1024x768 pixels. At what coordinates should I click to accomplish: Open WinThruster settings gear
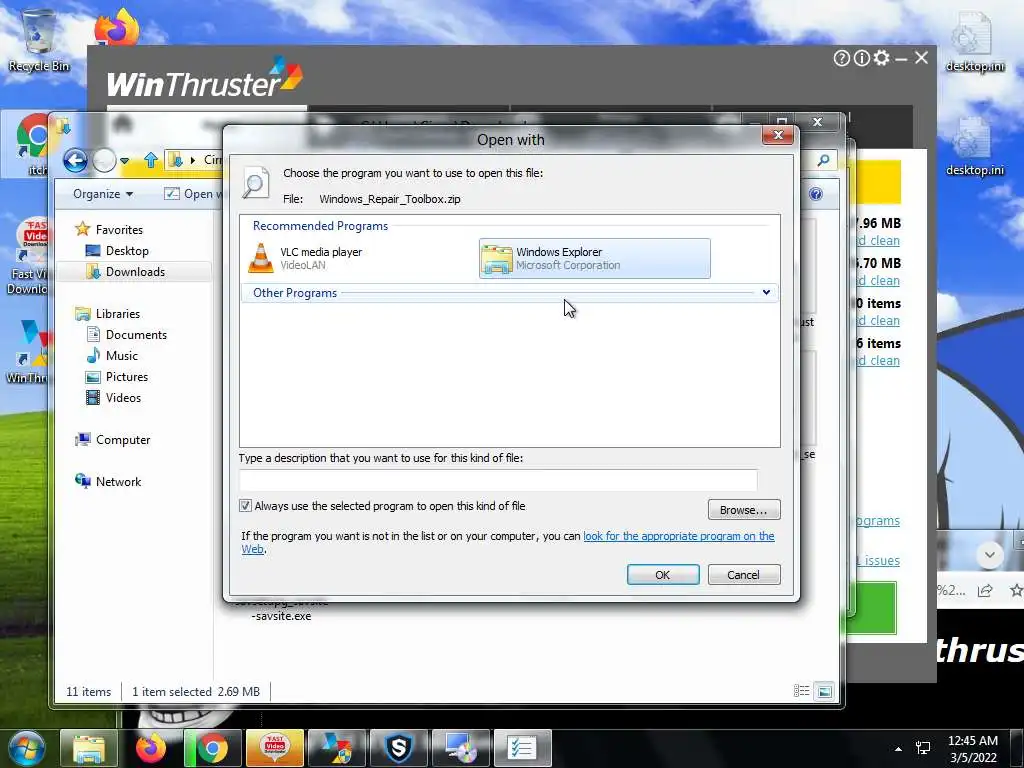coord(881,58)
